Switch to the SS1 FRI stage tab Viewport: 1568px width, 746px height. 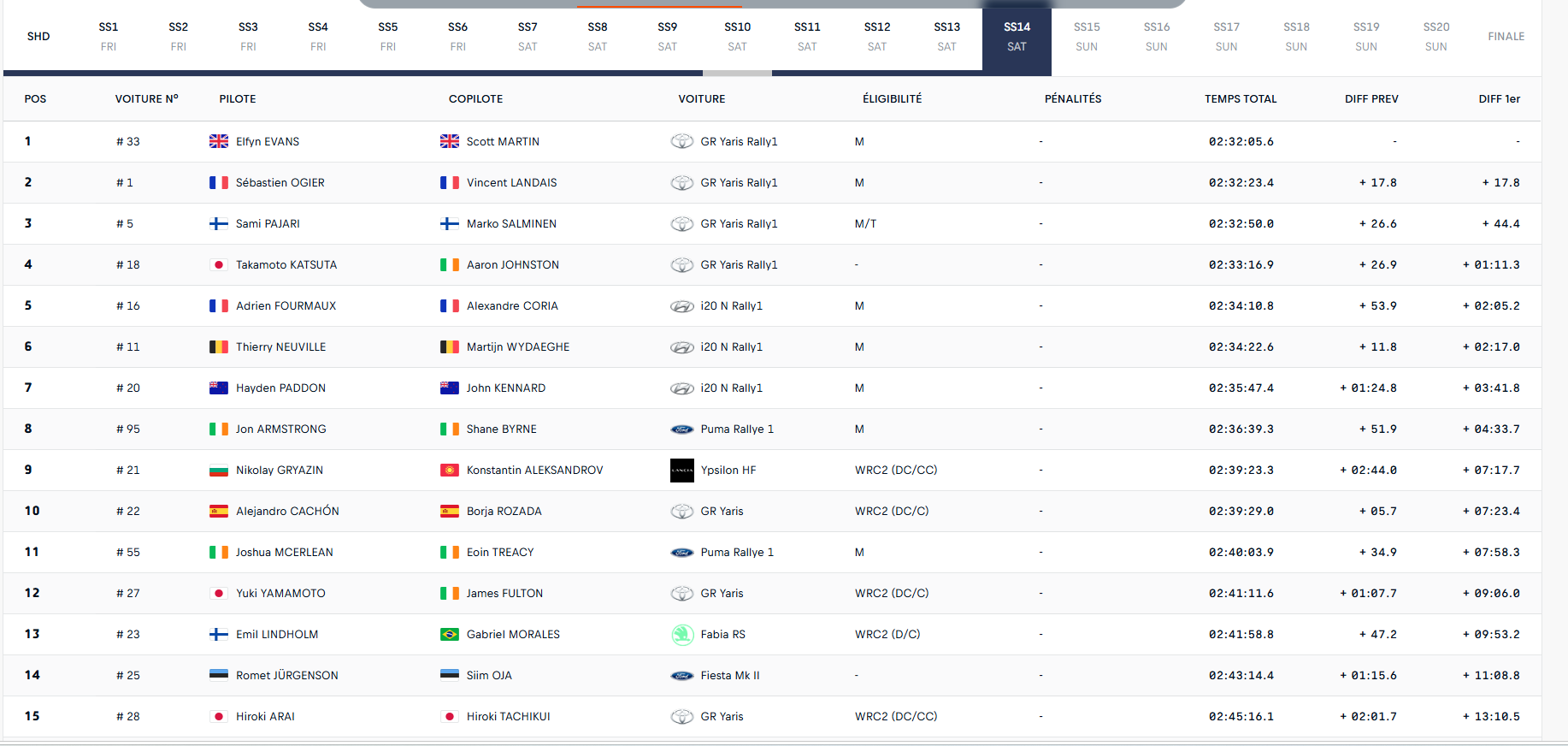click(109, 36)
